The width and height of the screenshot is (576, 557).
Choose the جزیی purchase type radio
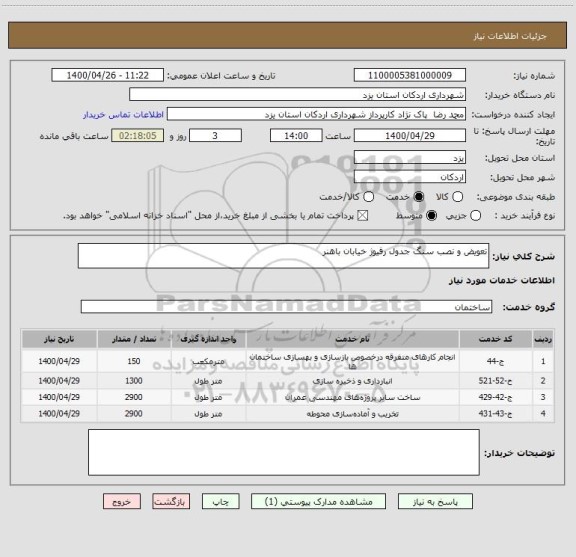[475, 216]
